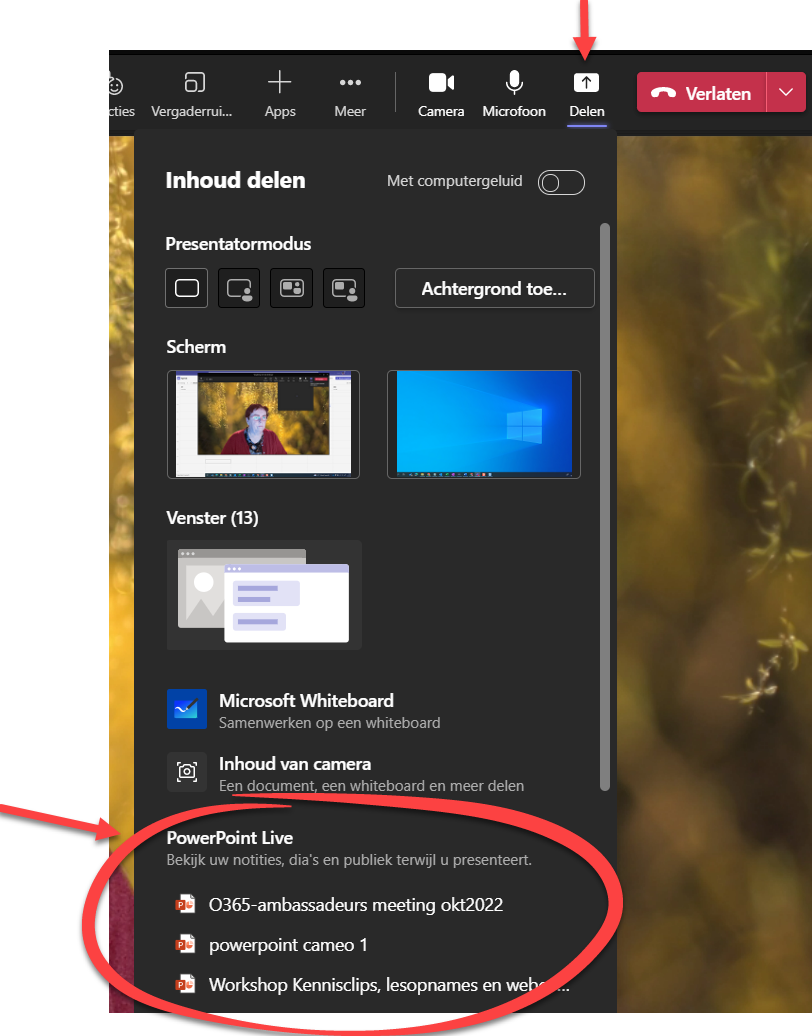Share the Windows desktop screen thumbnail
Image resolution: width=812 pixels, height=1036 pixels.
[x=484, y=424]
